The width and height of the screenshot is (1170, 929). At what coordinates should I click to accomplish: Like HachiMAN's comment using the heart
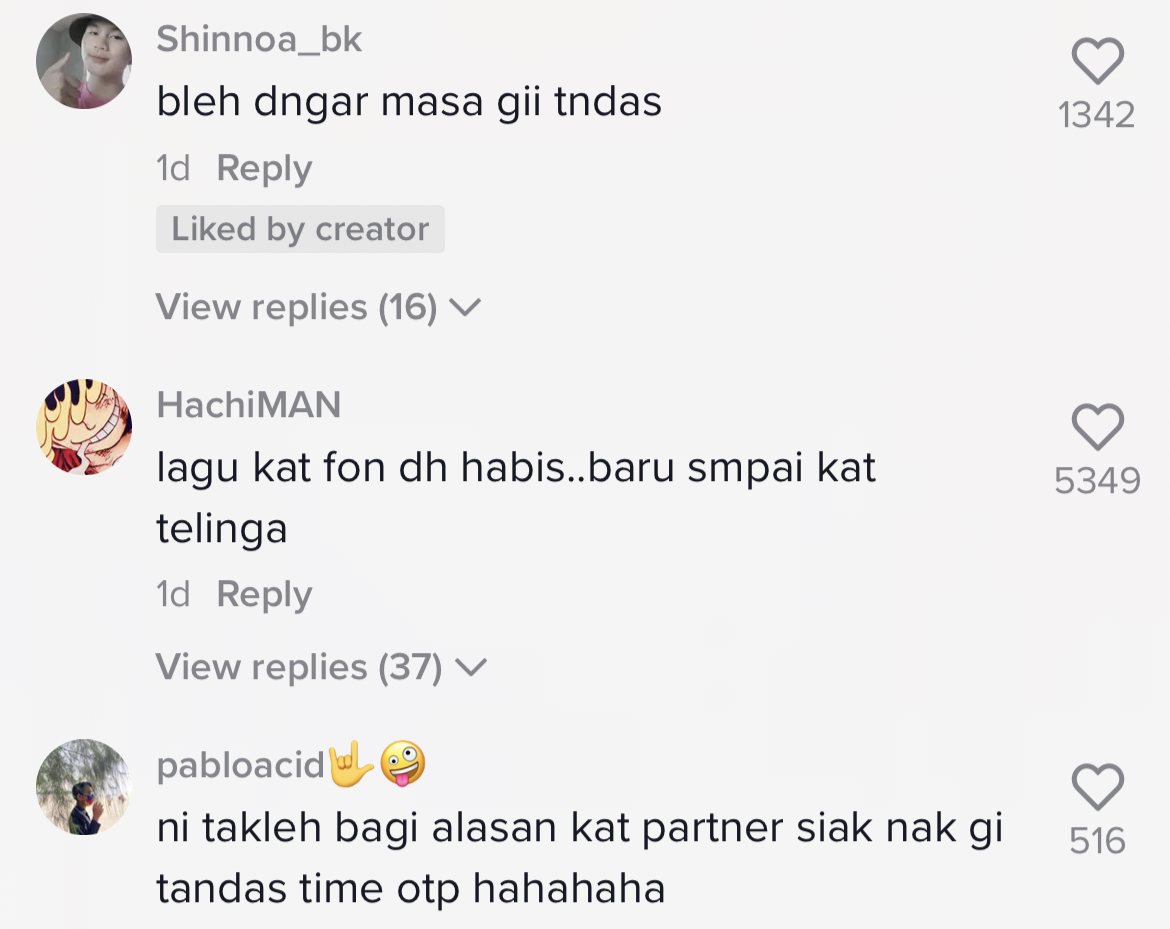(1097, 427)
